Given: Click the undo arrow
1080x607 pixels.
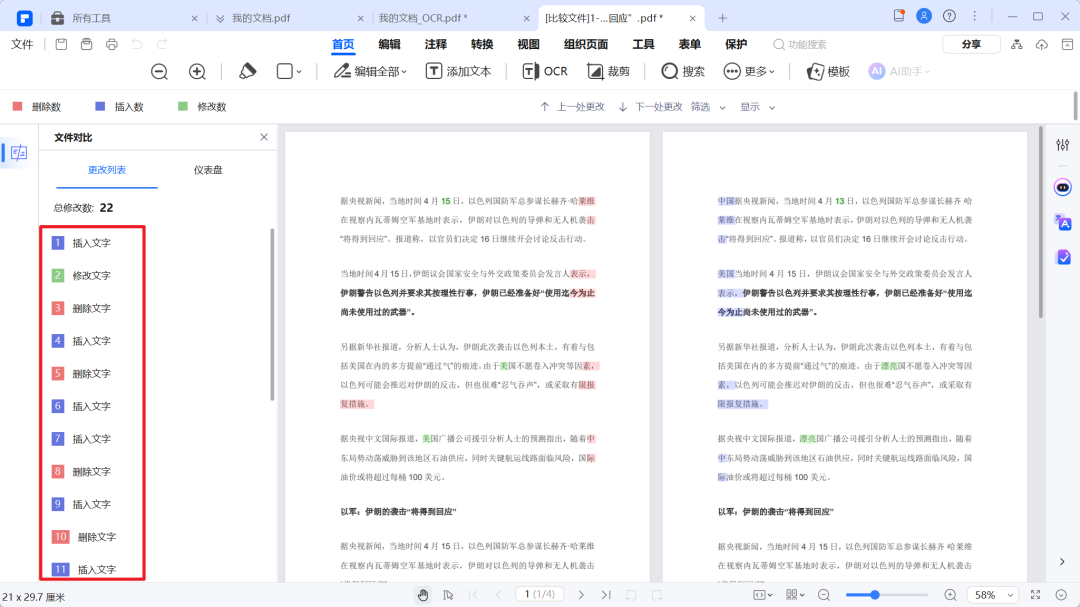Looking at the screenshot, I should pyautogui.click(x=137, y=44).
